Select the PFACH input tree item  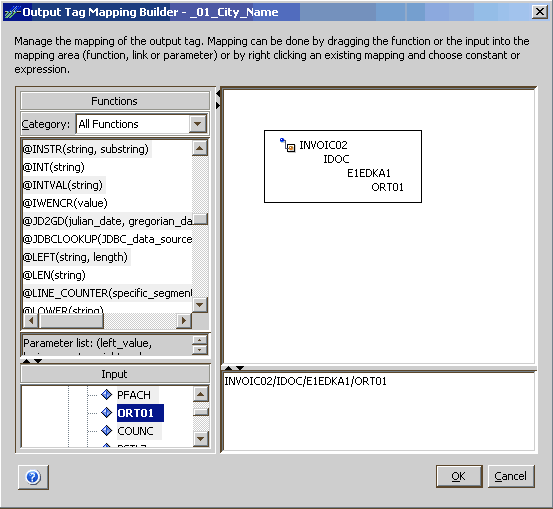(x=134, y=395)
